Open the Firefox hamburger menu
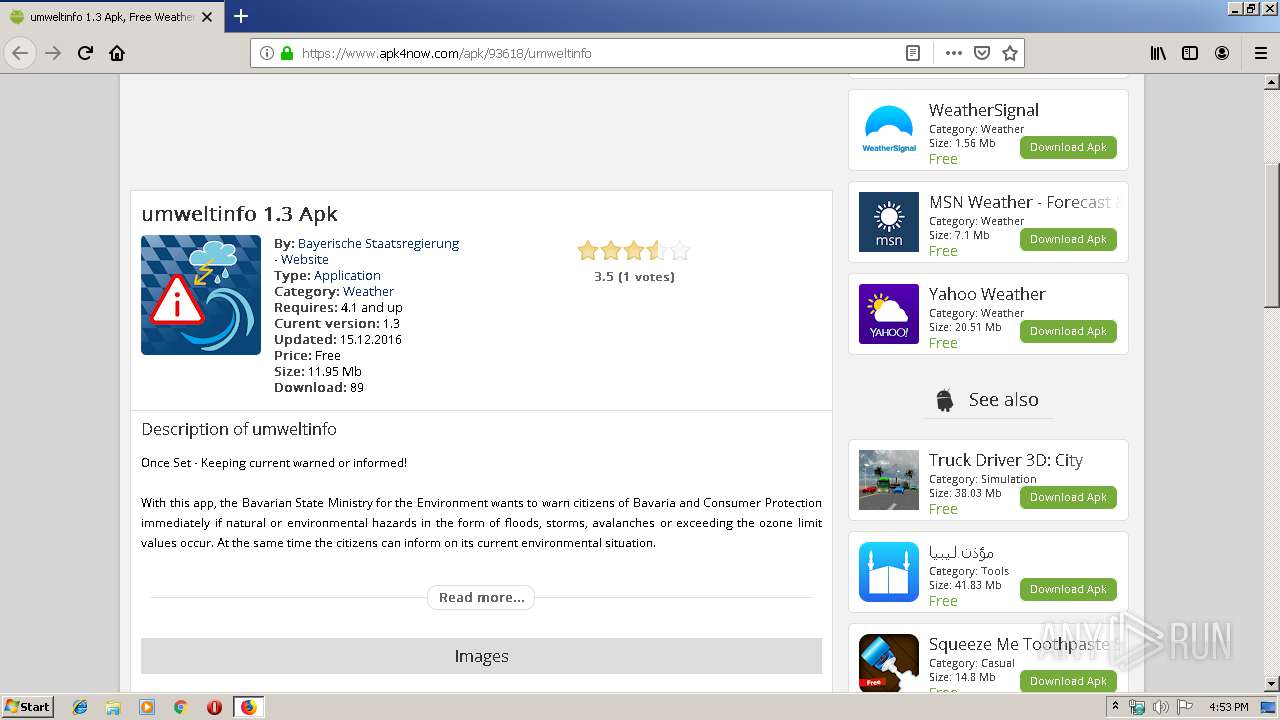 (1260, 53)
